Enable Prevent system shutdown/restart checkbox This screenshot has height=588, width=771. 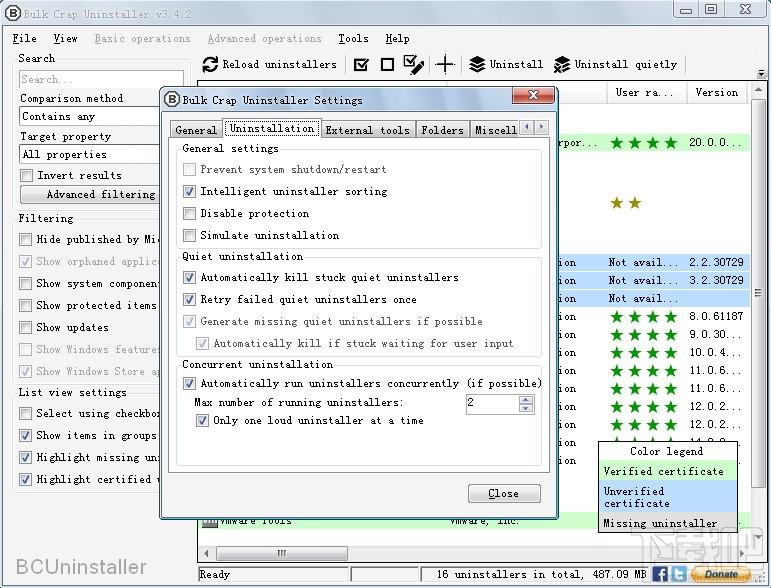tap(189, 170)
